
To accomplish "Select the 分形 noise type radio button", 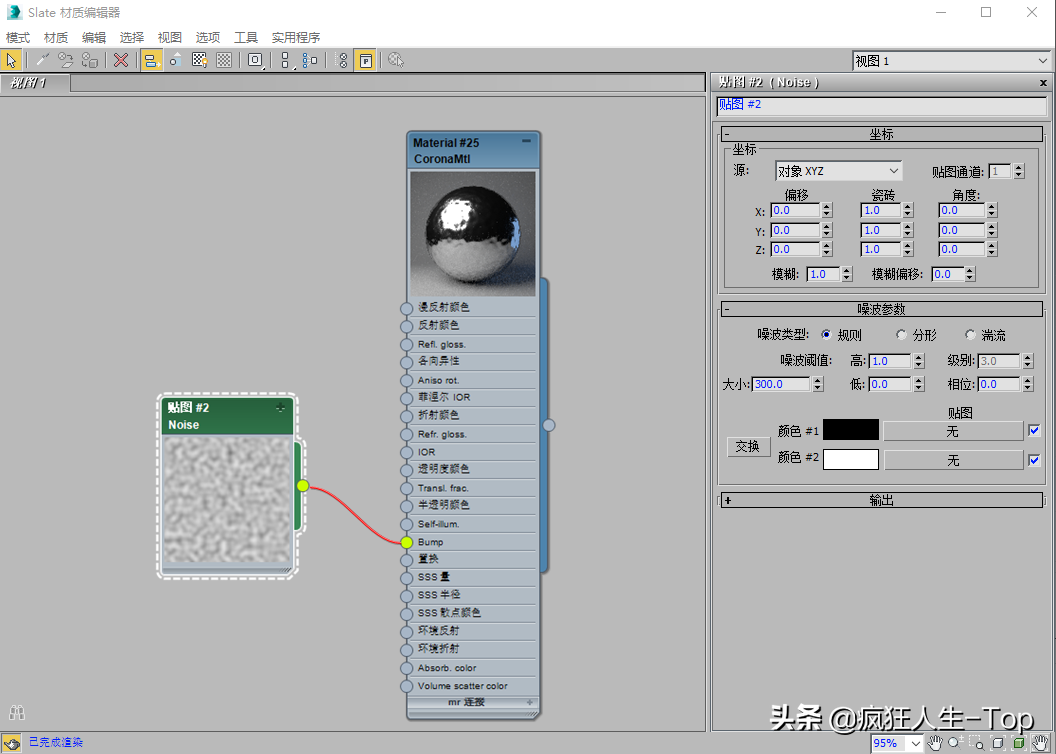I will (x=901, y=335).
